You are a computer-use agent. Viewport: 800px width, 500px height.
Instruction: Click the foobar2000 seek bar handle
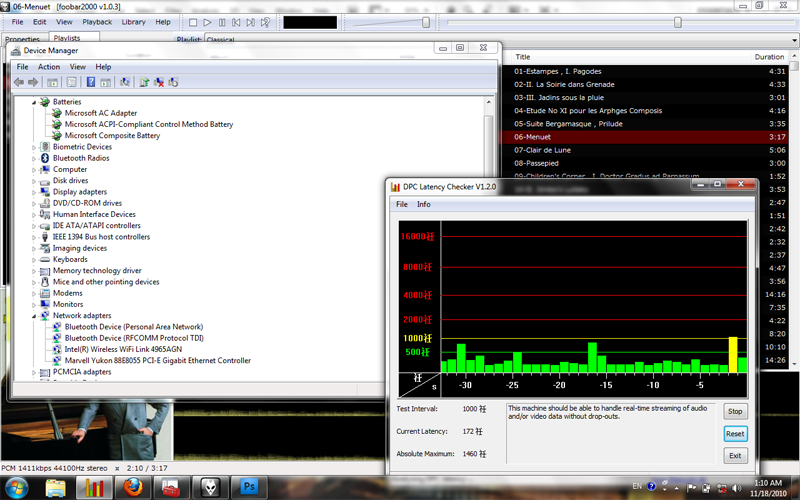[x=678, y=22]
